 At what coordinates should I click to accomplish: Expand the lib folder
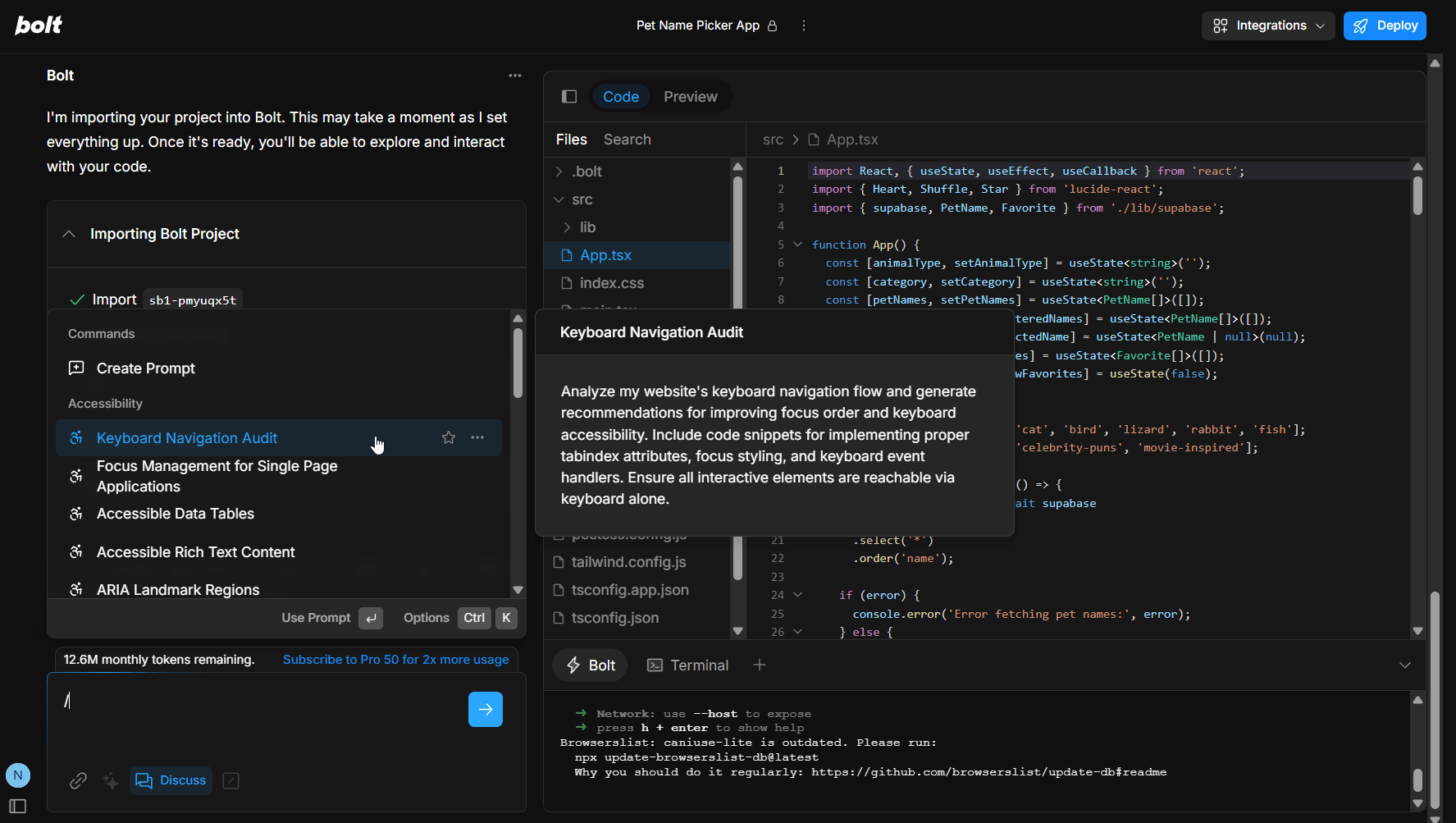[x=567, y=226]
